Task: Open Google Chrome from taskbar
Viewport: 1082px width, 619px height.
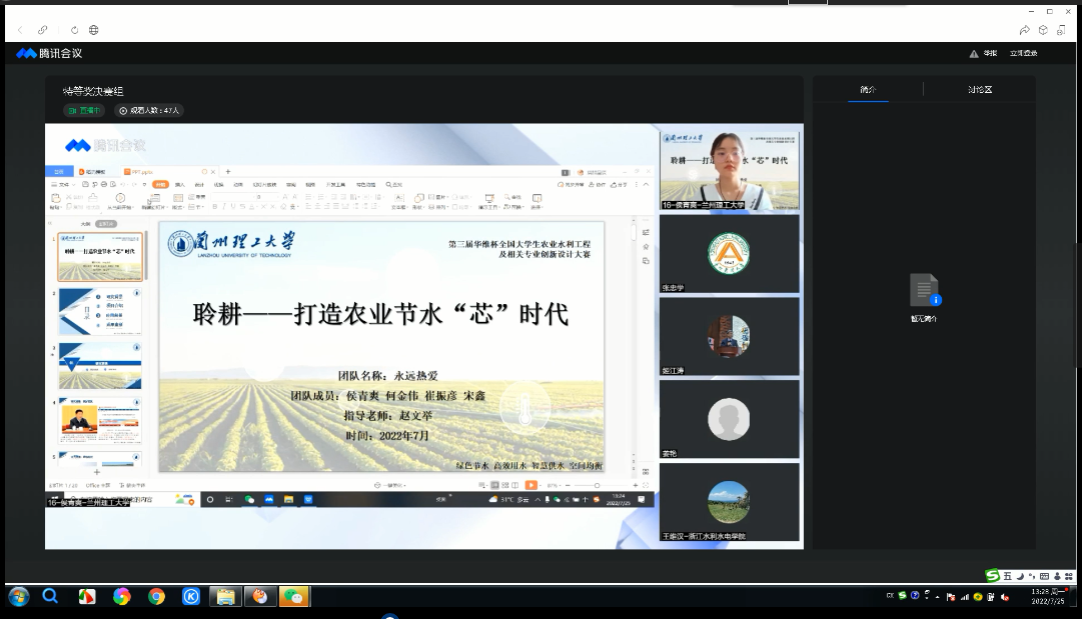Action: (157, 596)
